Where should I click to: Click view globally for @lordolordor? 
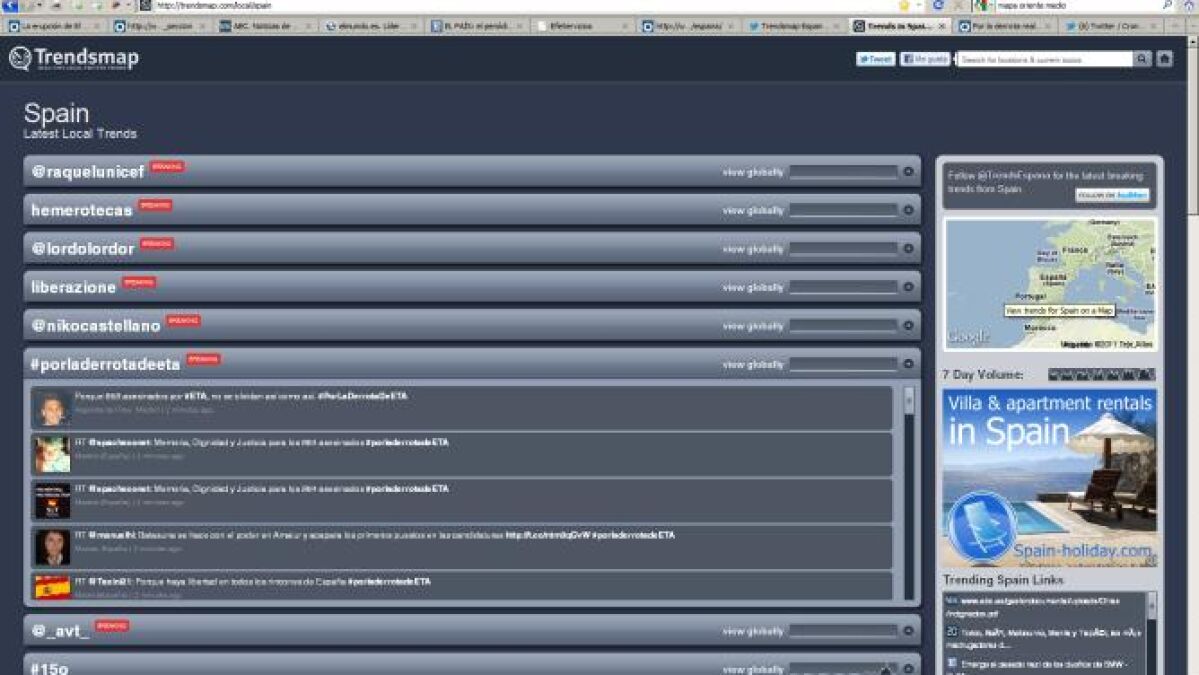click(x=753, y=249)
